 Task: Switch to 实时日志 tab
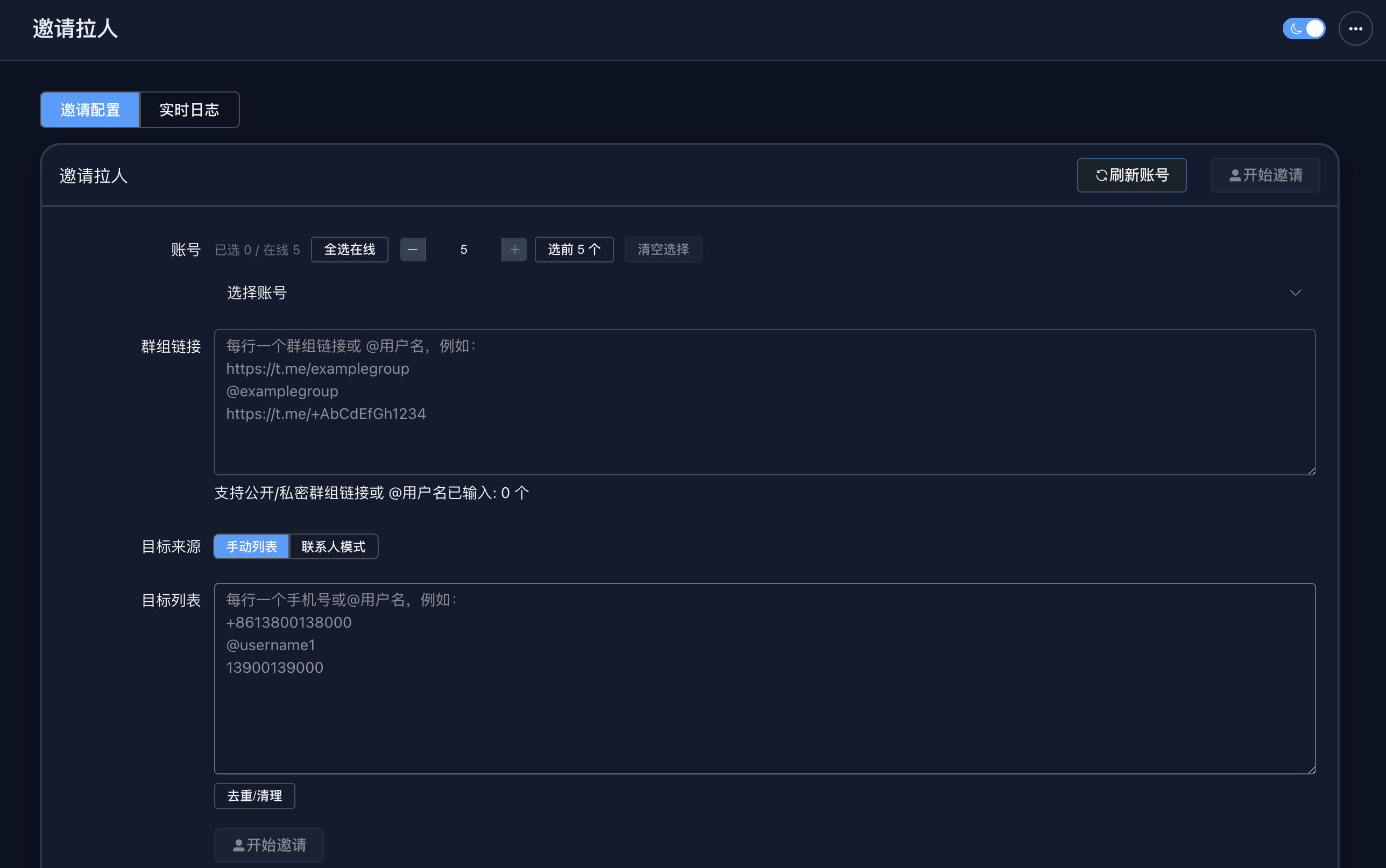pyautogui.click(x=189, y=110)
